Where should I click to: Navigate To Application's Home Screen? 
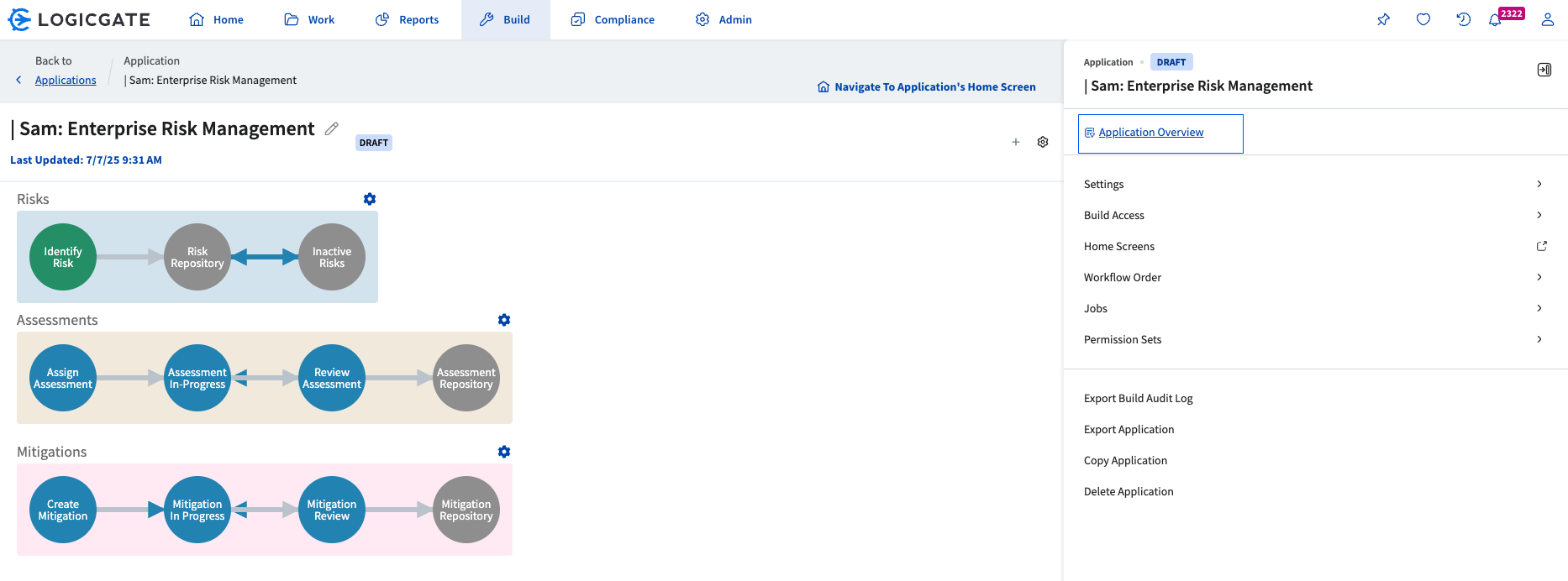click(927, 86)
